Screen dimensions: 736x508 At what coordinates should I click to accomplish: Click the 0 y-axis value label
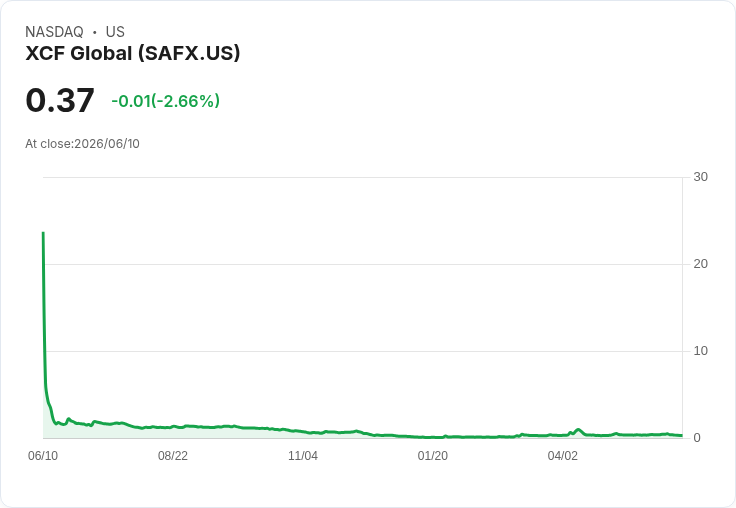[697, 438]
